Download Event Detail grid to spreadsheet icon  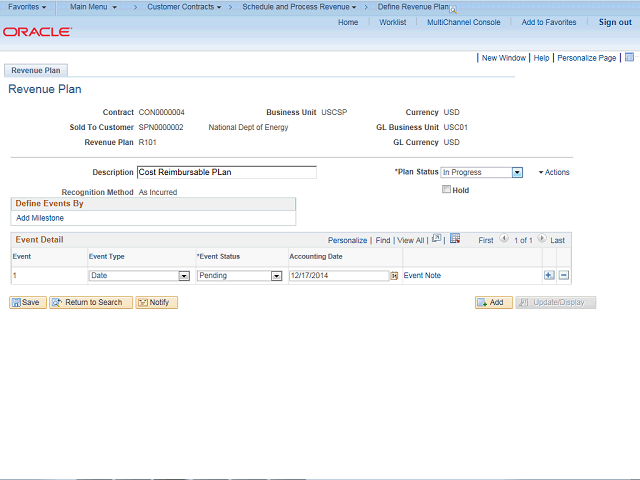point(455,238)
